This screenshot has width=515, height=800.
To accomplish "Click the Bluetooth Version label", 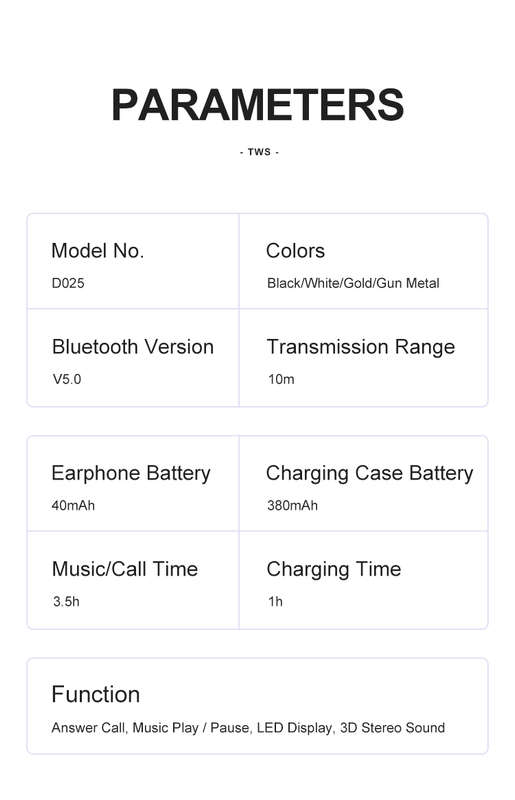I will 133,347.
